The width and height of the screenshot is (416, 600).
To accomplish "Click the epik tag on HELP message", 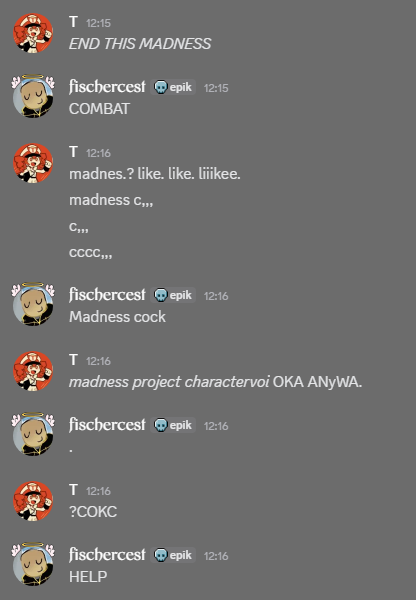I will pos(173,555).
